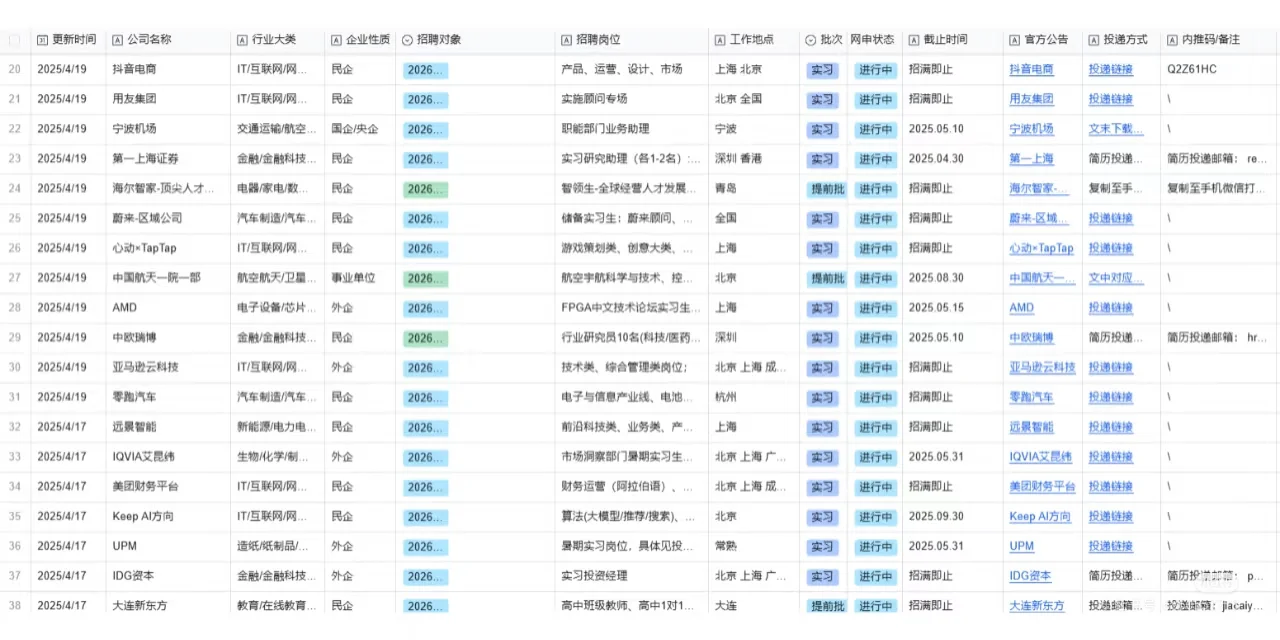Click the select-type icon beside 招聘对象 header
This screenshot has height=640, width=1280.
[407, 40]
